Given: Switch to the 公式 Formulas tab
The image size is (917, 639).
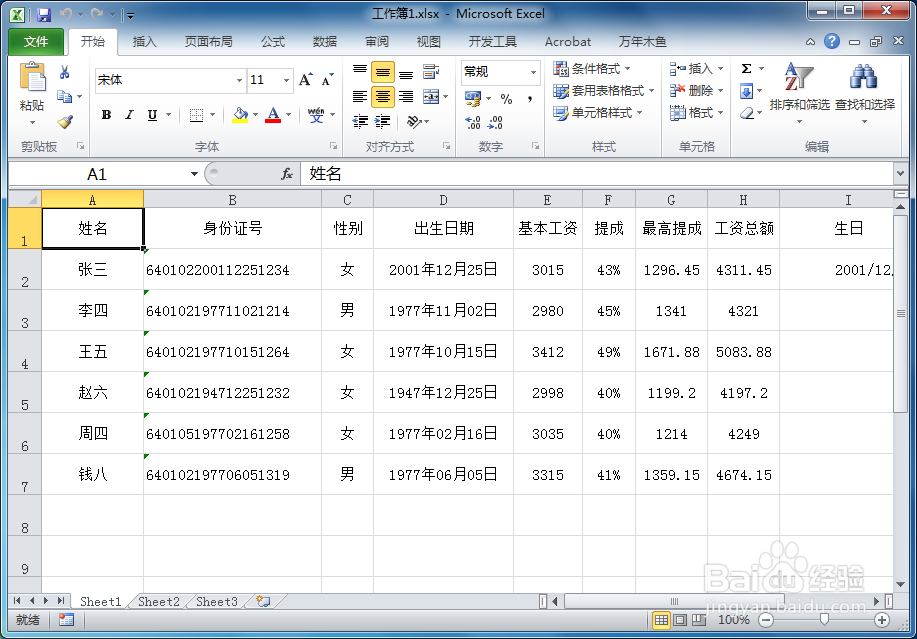Looking at the screenshot, I should point(273,42).
